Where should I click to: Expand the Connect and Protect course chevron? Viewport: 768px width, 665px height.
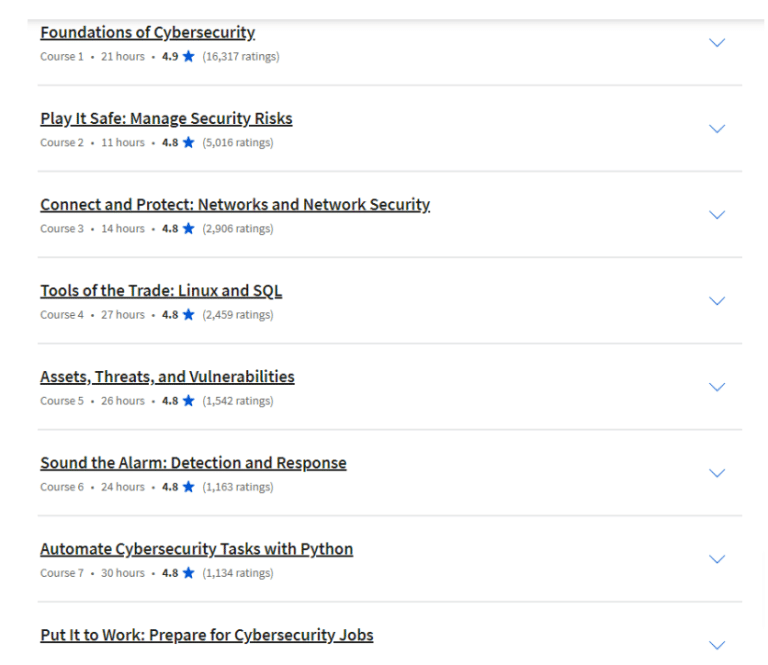pyautogui.click(x=716, y=215)
